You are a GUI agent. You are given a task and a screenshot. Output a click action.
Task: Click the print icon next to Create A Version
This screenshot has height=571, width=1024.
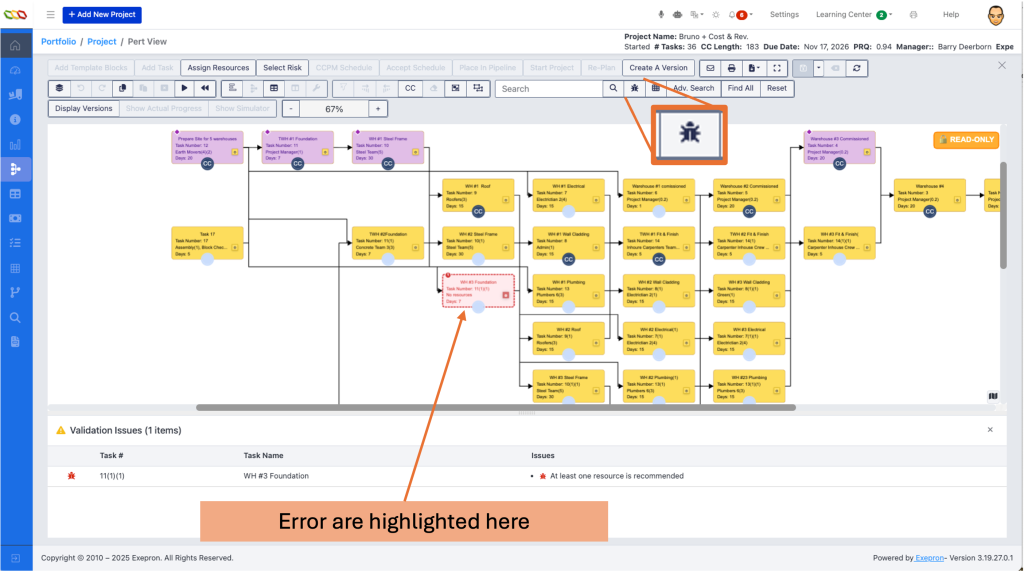[732, 68]
